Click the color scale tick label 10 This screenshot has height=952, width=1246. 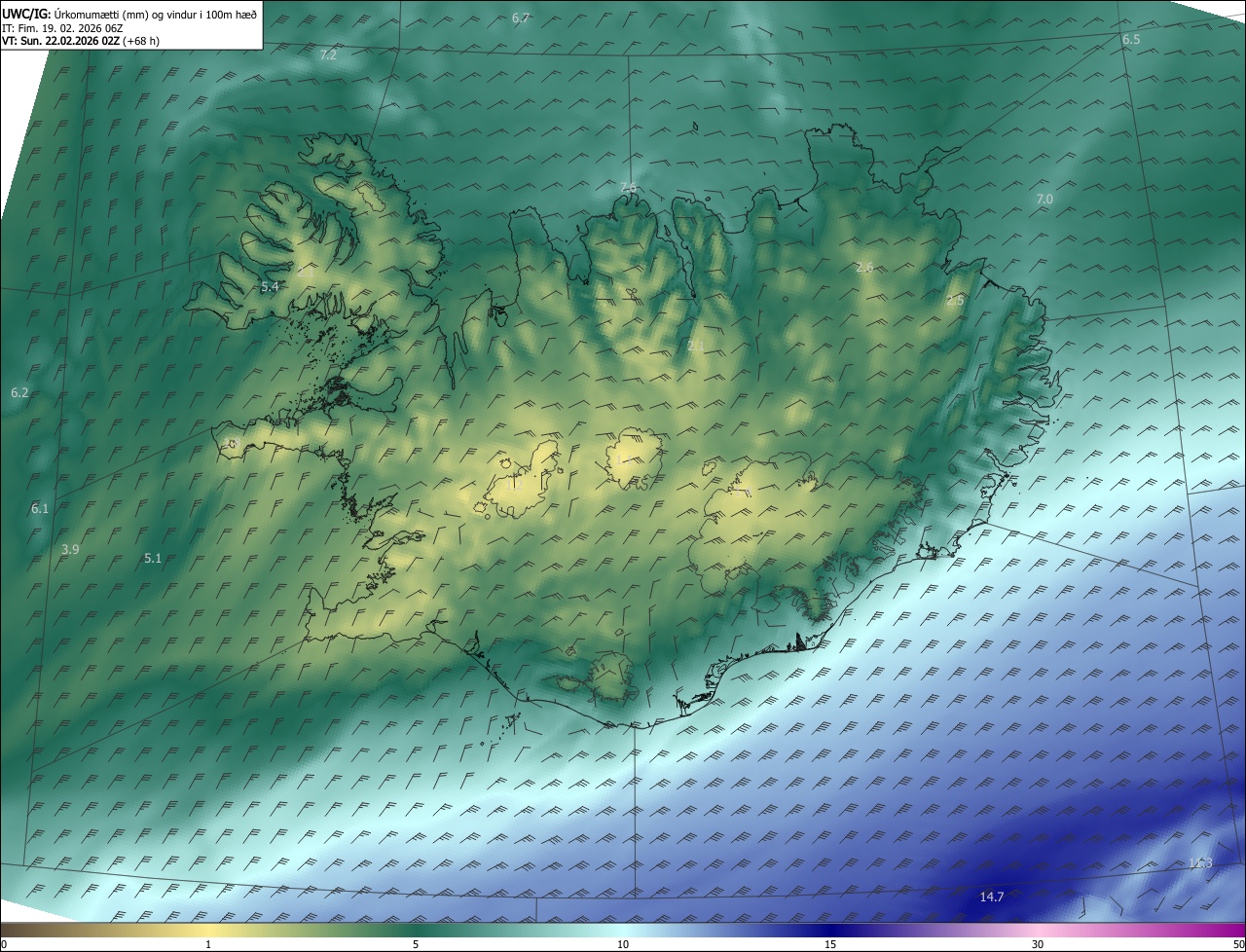[623, 944]
